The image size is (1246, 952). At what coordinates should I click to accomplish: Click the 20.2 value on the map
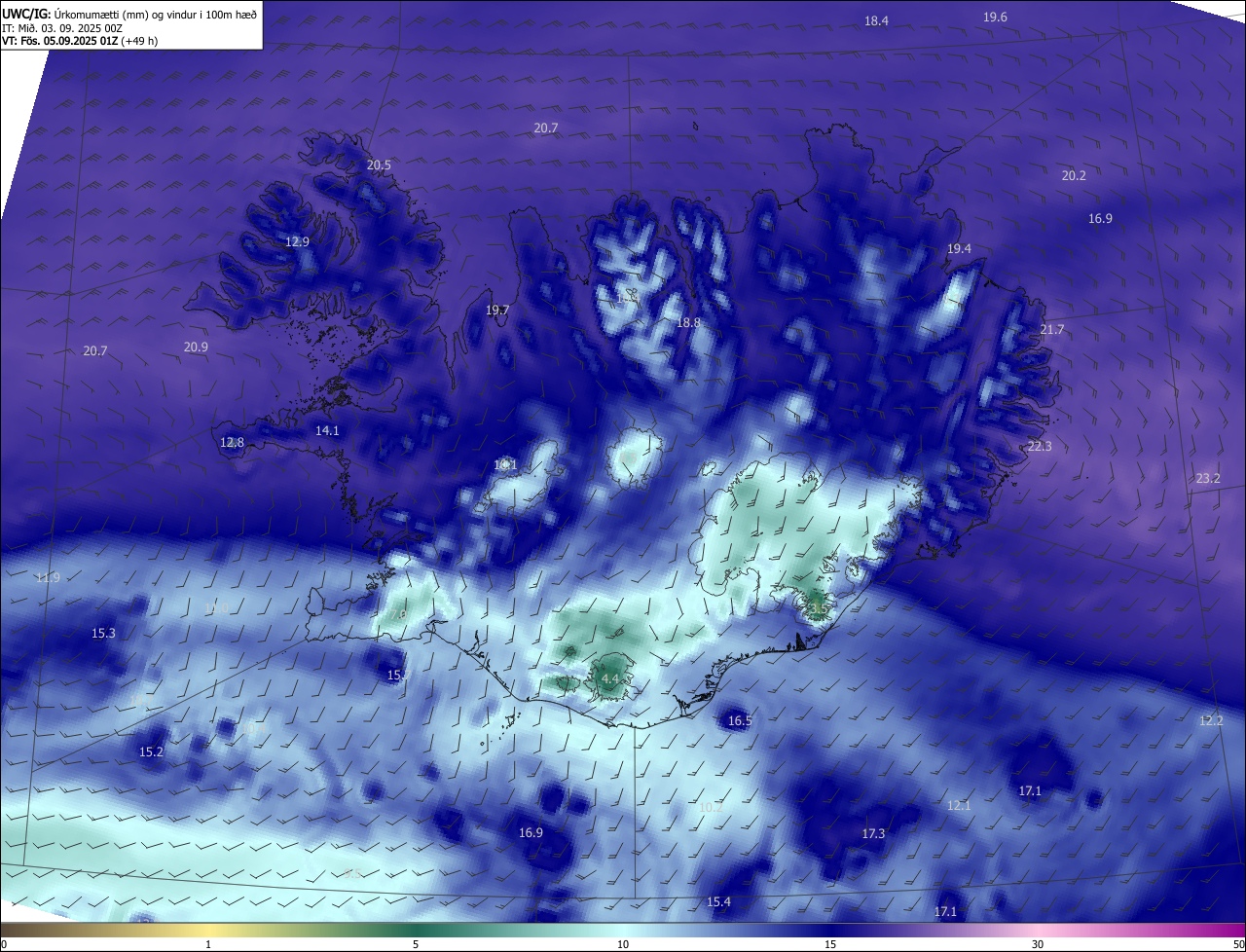(x=1074, y=175)
